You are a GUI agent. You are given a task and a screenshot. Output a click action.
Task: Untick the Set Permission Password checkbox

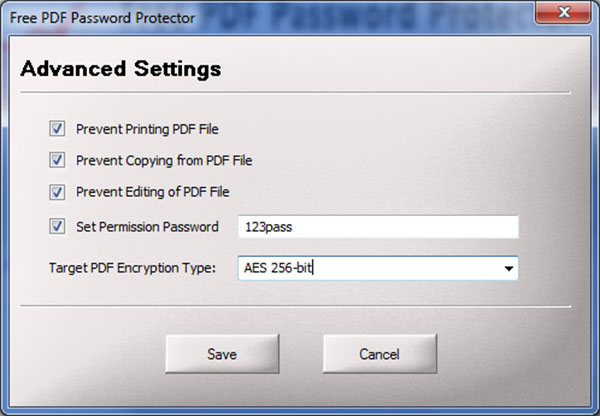point(57,227)
